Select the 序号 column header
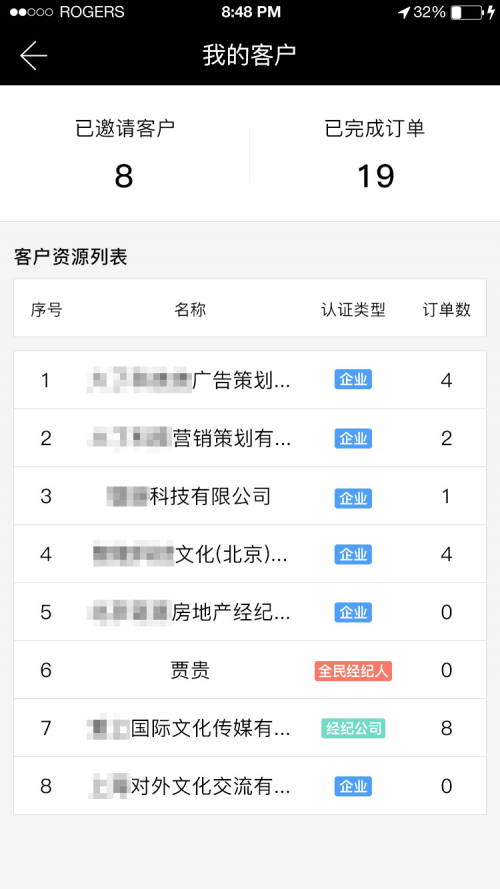500x889 pixels. [x=46, y=310]
